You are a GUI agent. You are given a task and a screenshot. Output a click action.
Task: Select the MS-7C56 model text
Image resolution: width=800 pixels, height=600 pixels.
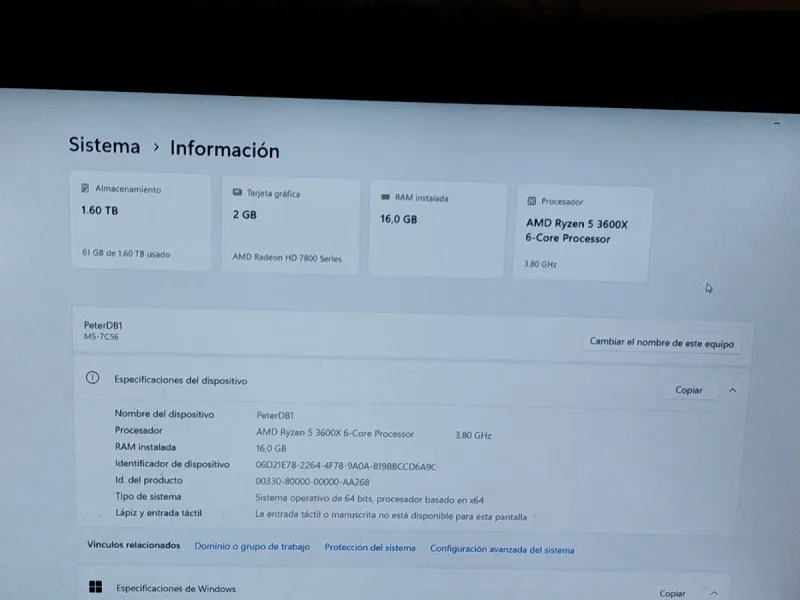101,337
